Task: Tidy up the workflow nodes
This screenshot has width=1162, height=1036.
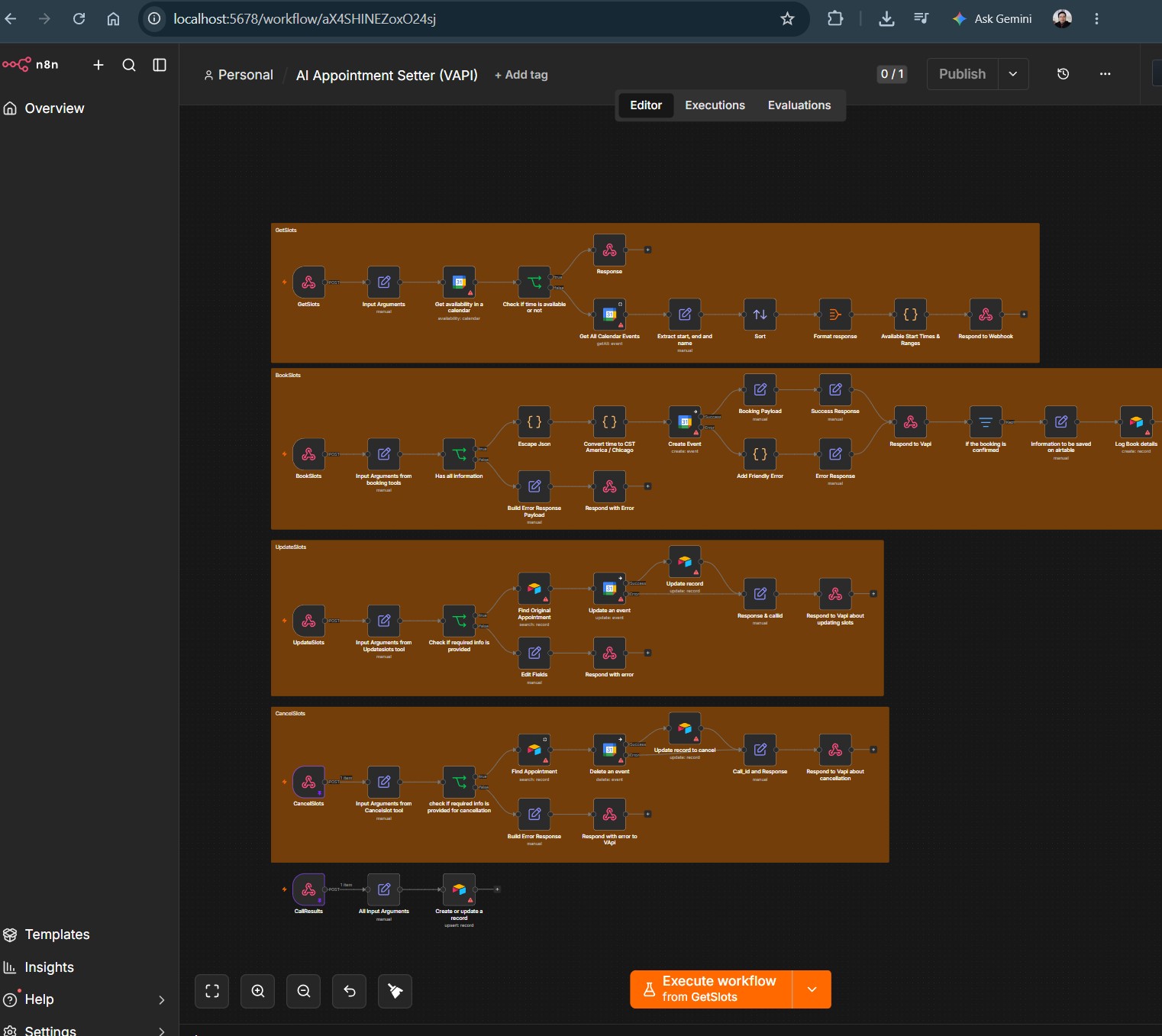Action: point(395,991)
